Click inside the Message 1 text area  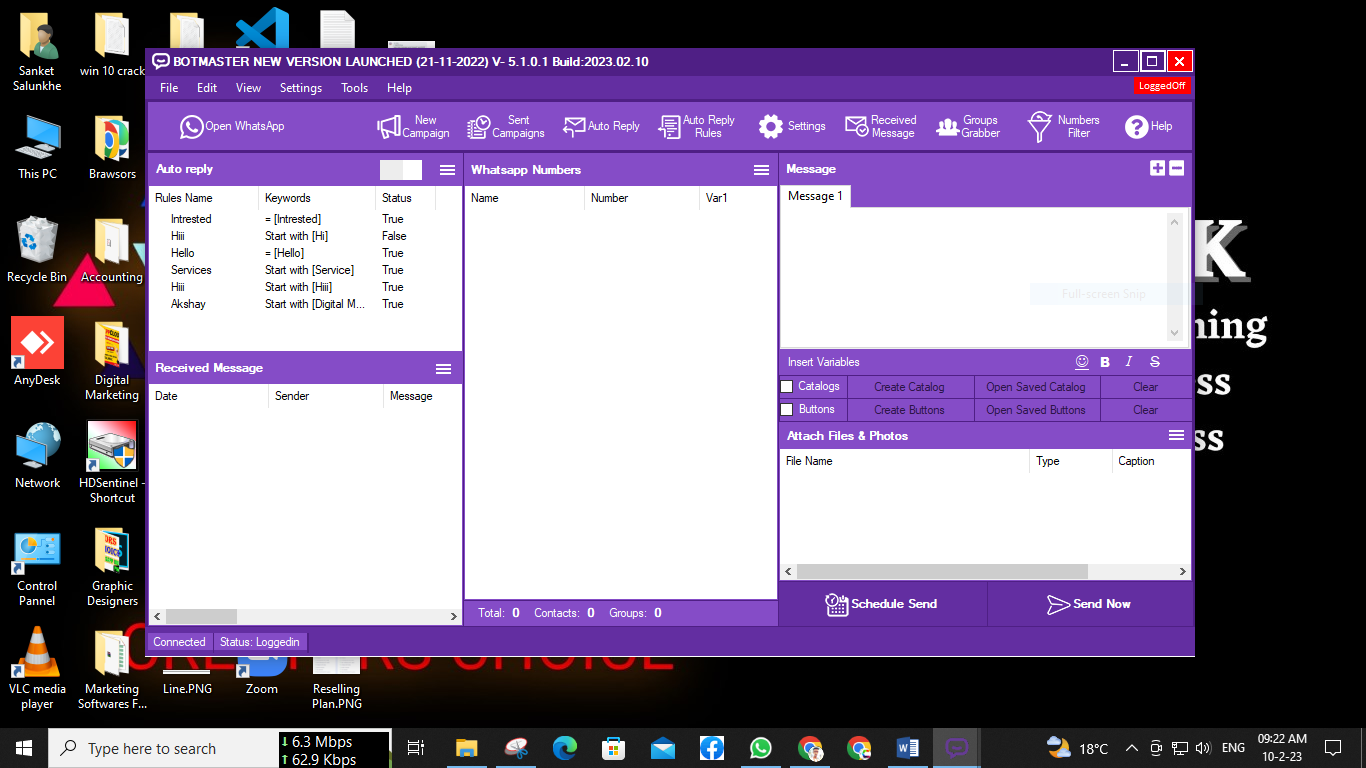point(974,277)
